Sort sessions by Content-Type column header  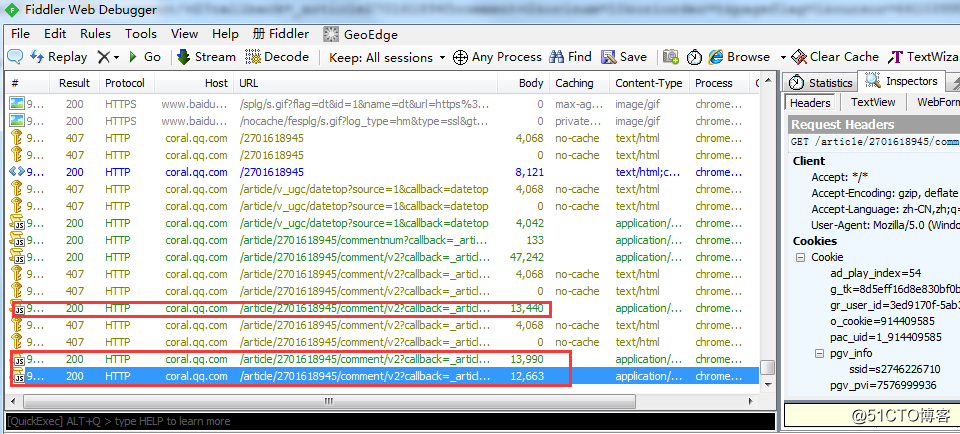click(x=649, y=83)
